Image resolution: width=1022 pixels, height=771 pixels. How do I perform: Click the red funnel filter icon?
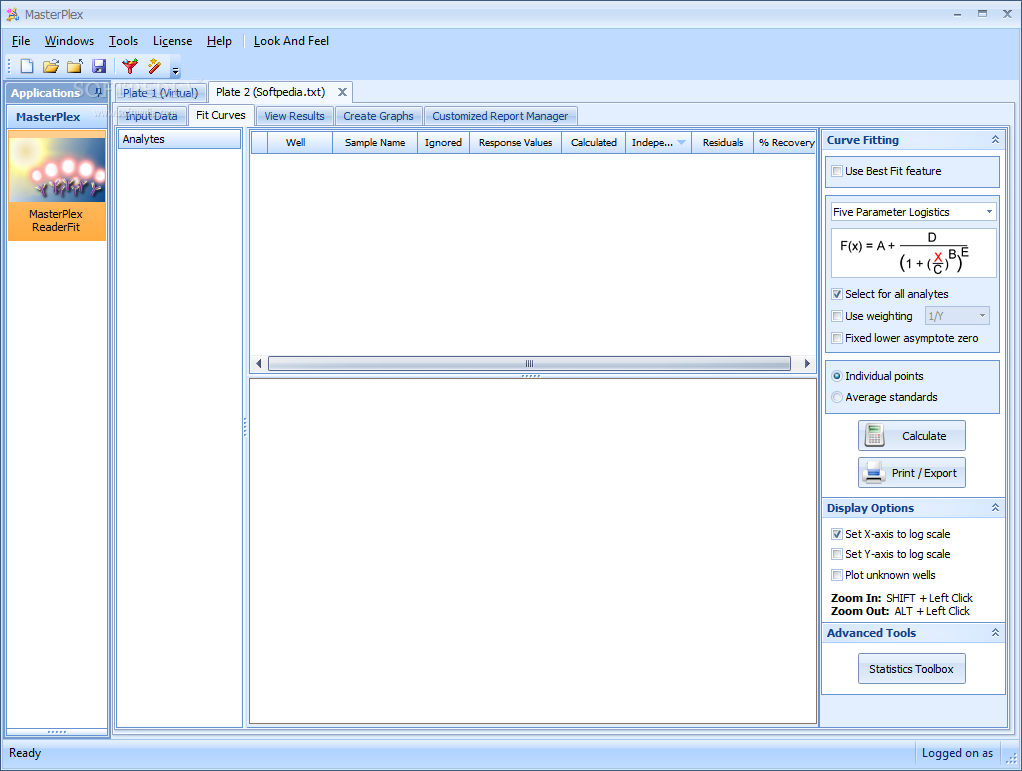click(130, 66)
